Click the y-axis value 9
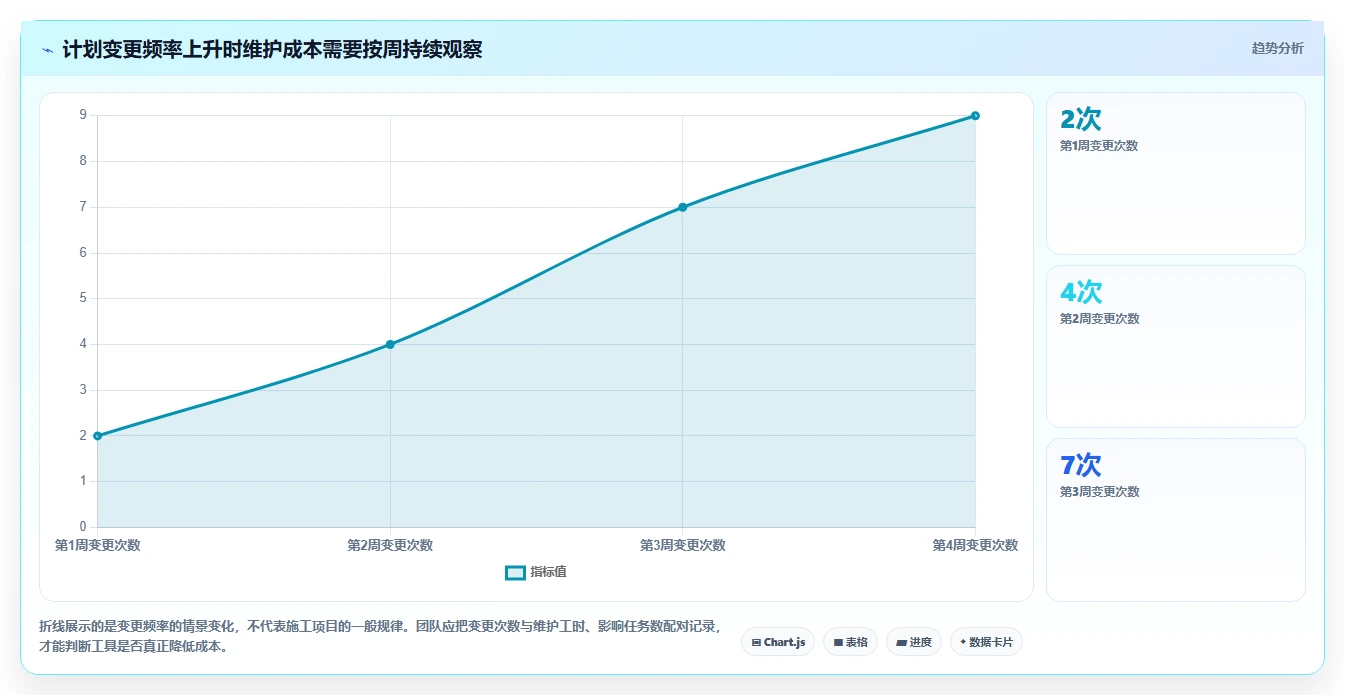 (83, 115)
